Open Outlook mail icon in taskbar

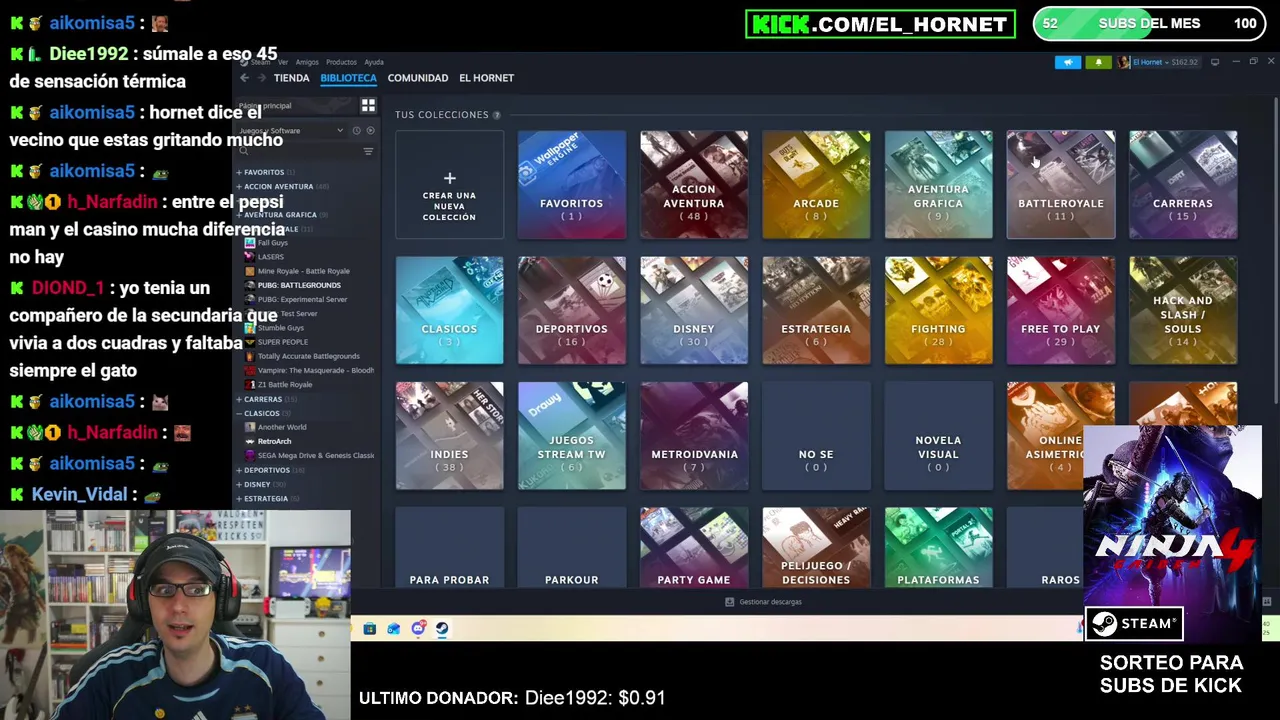click(x=394, y=629)
